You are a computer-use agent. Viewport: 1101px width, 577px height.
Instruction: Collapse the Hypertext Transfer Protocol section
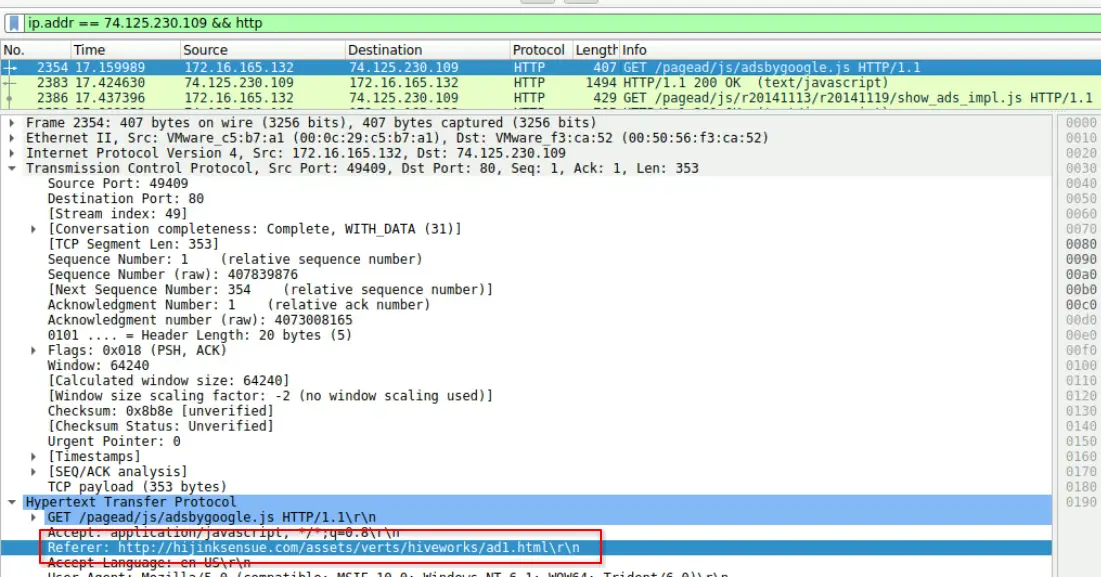pyautogui.click(x=12, y=503)
